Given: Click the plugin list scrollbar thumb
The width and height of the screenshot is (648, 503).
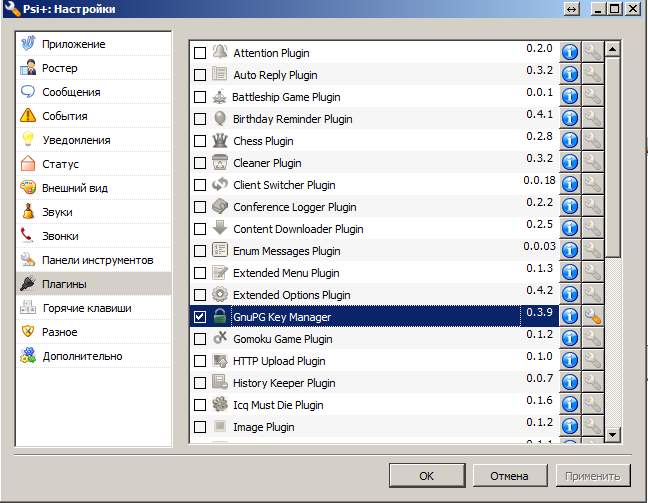Looking at the screenshot, I should point(612,156).
